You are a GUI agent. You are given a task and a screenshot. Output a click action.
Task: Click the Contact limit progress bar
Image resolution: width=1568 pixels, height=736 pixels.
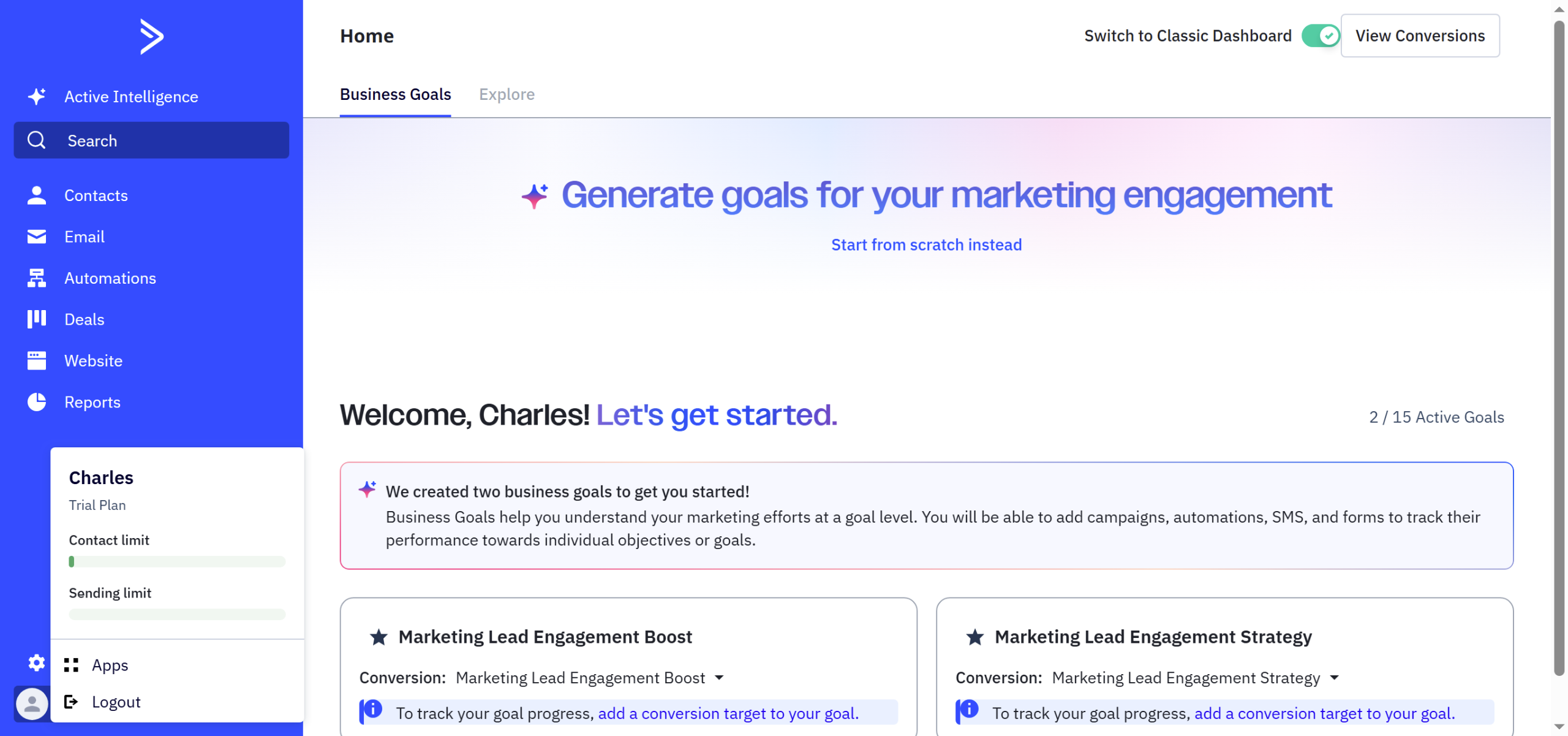pyautogui.click(x=177, y=561)
